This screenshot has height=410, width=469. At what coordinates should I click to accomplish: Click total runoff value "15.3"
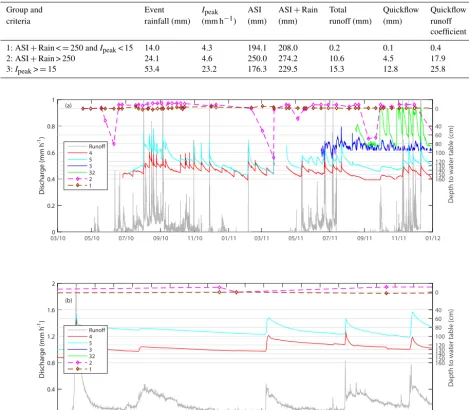pyautogui.click(x=337, y=69)
